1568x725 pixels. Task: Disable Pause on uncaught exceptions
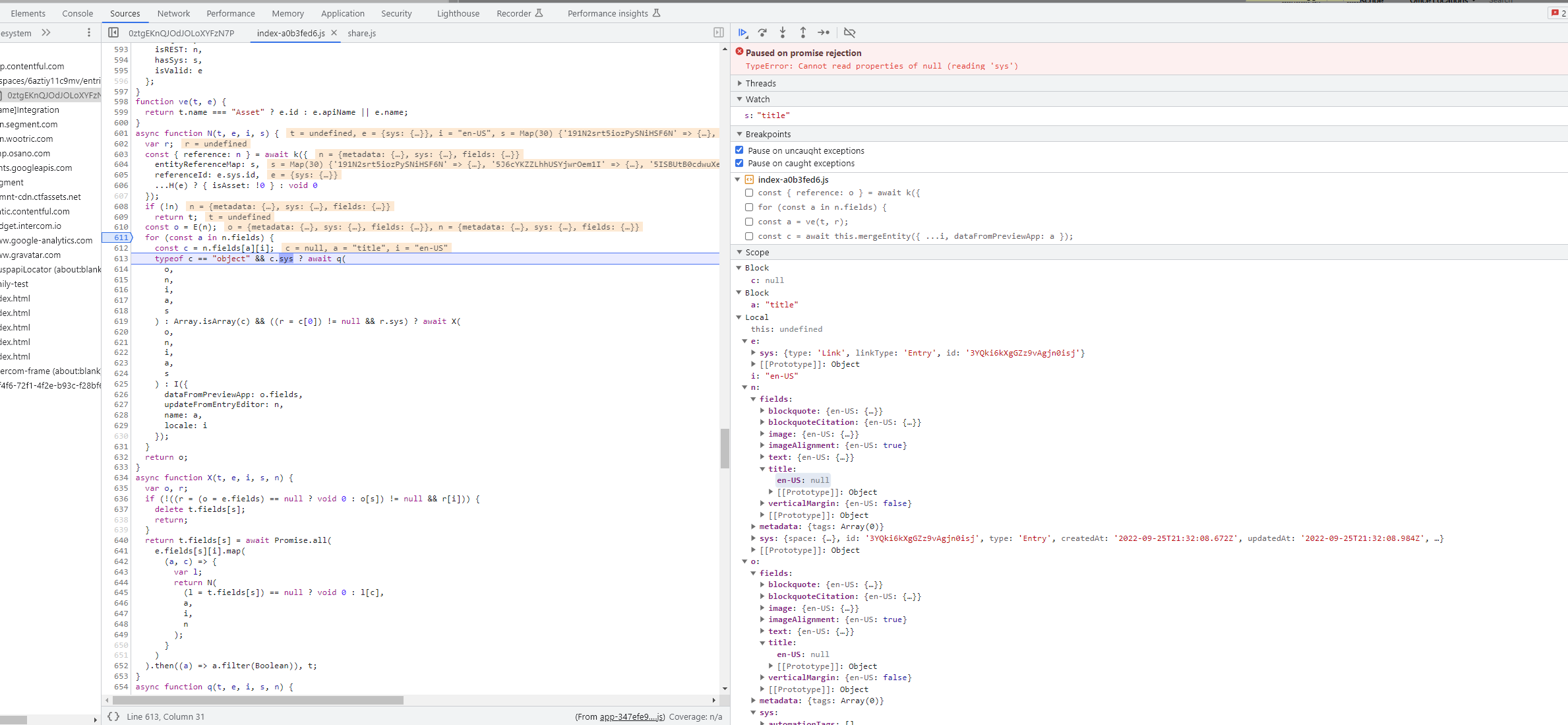click(739, 149)
